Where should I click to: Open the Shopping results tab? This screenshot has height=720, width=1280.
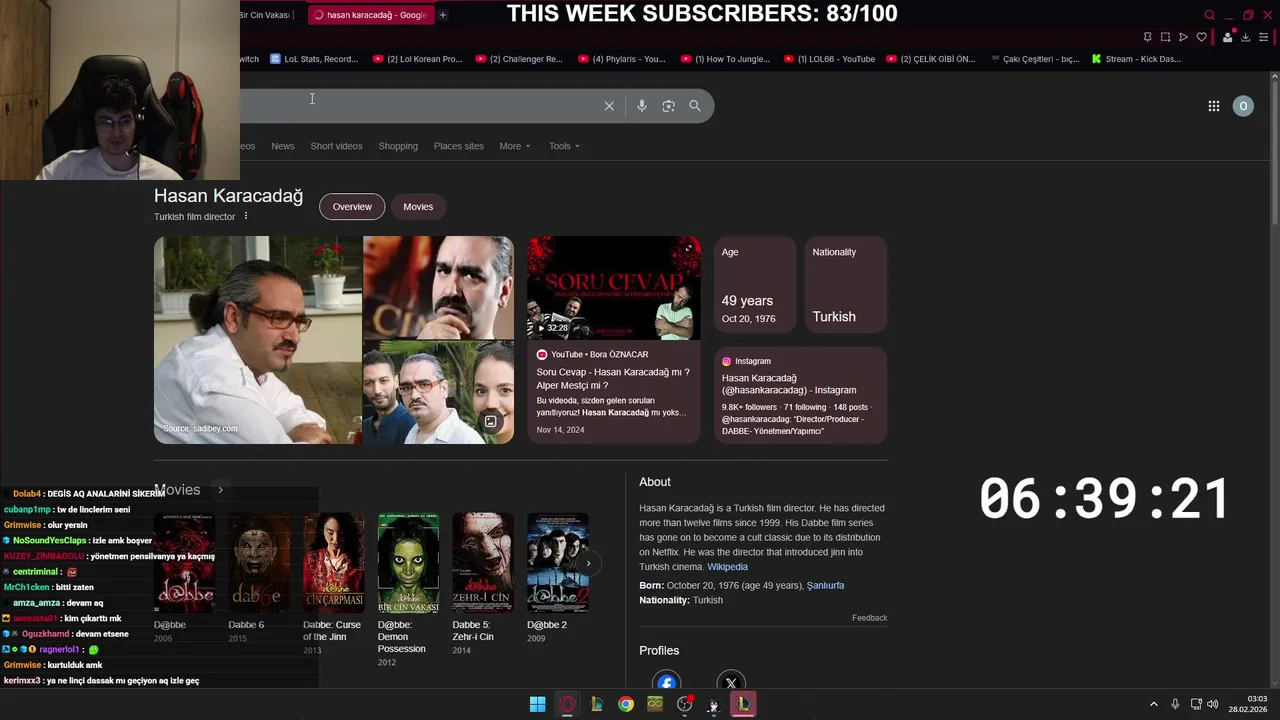(x=398, y=146)
